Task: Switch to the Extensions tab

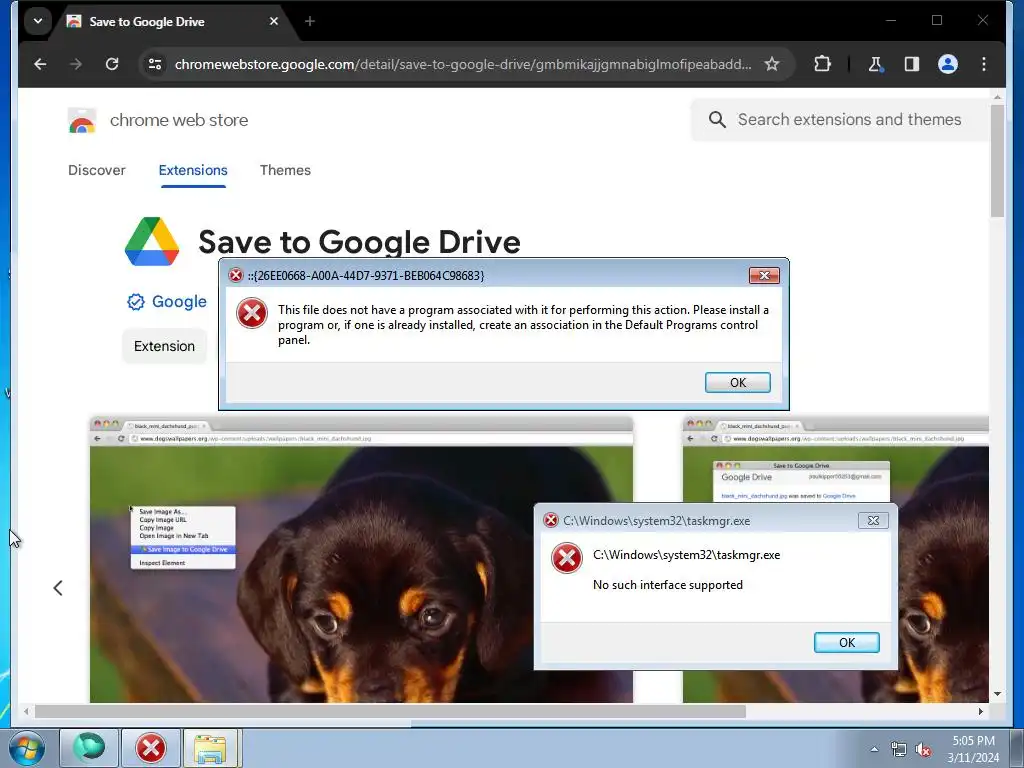Action: tap(193, 170)
